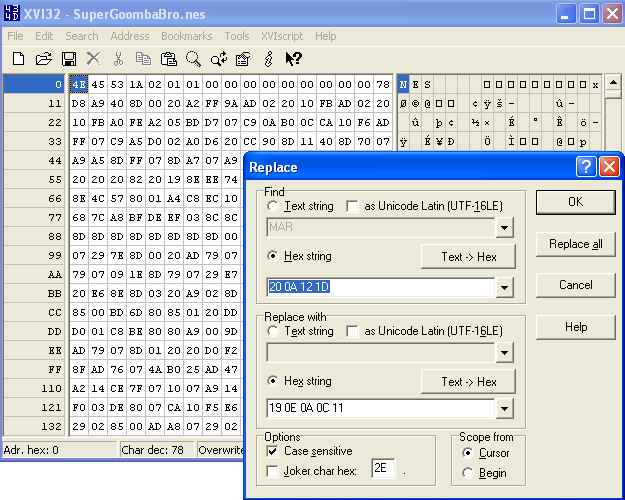Screen dimensions: 625x500
Task: Choose Begin as the scope radio option
Action: coord(467,473)
